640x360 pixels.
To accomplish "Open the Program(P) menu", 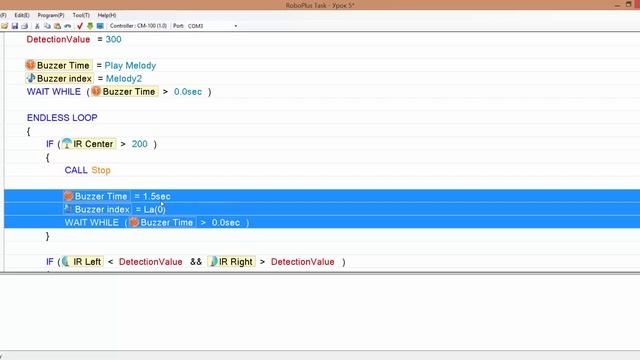I will pyautogui.click(x=51, y=15).
